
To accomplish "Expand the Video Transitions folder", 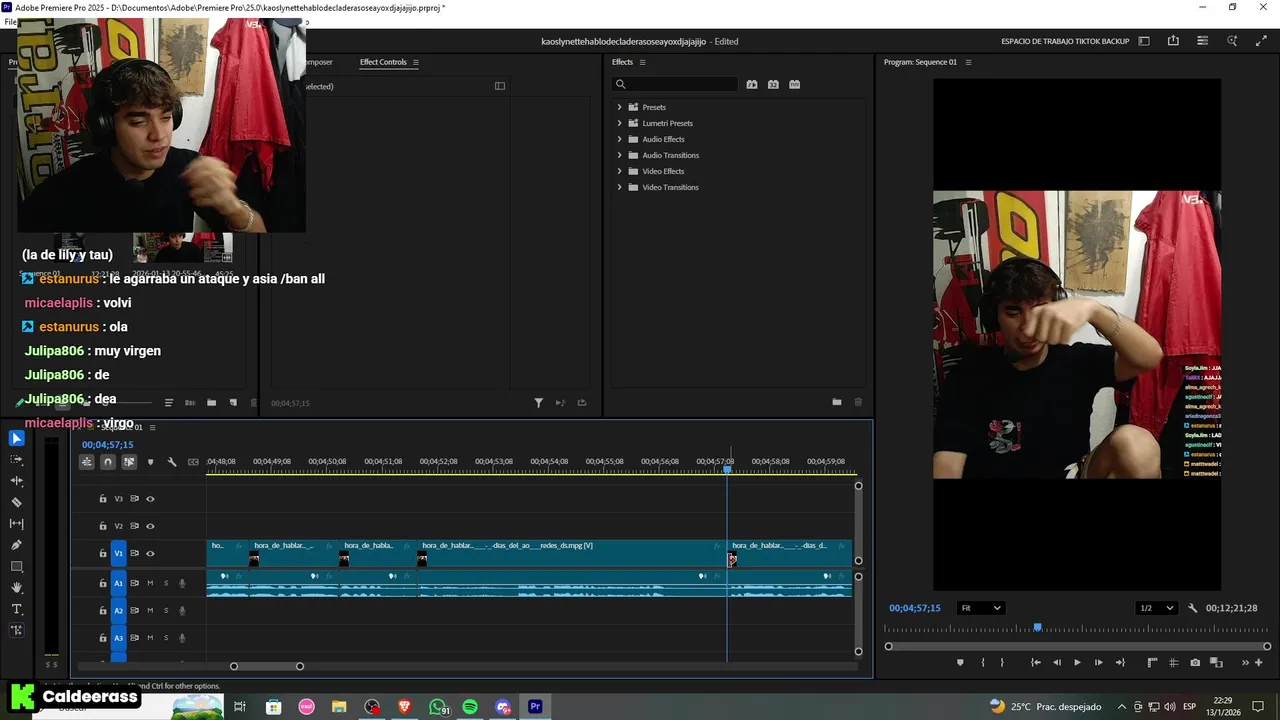I will [x=619, y=187].
